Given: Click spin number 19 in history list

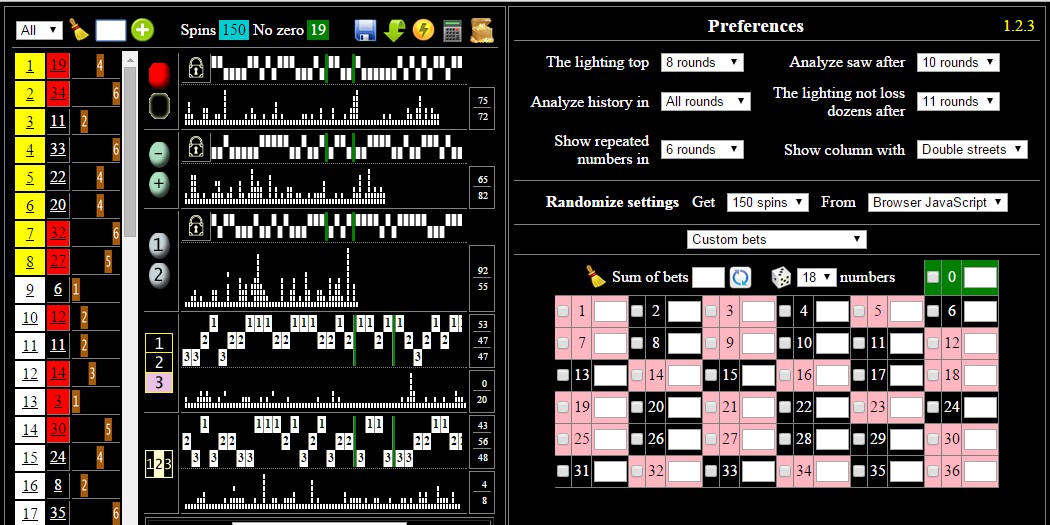Looking at the screenshot, I should point(58,66).
